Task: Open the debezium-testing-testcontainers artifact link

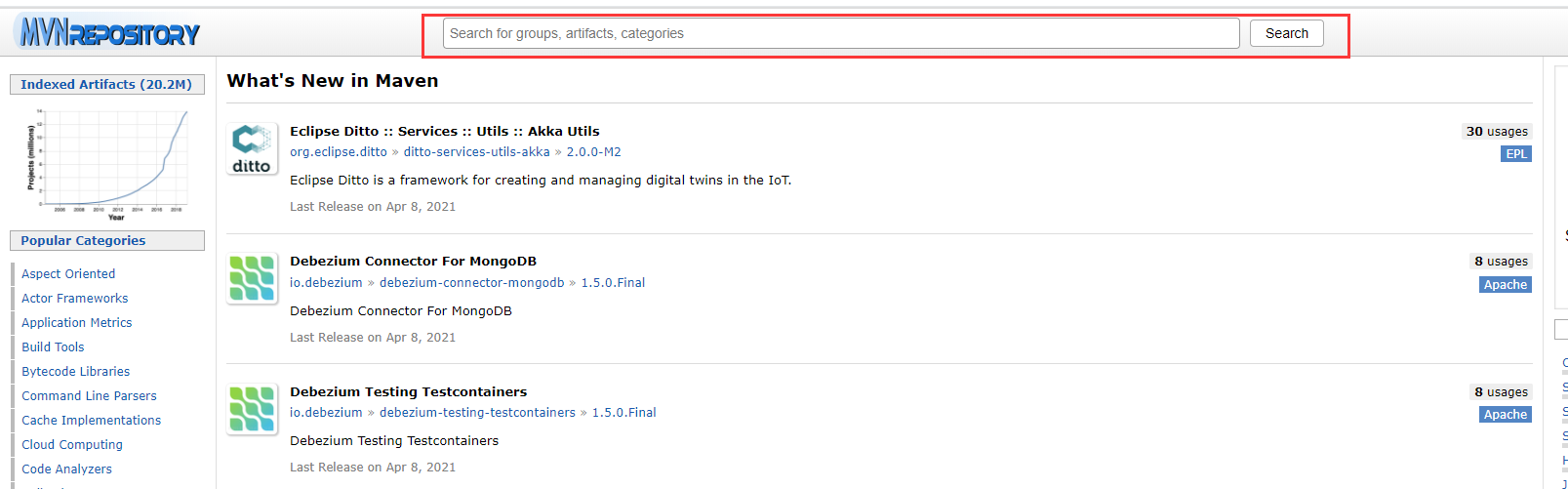Action: (478, 413)
